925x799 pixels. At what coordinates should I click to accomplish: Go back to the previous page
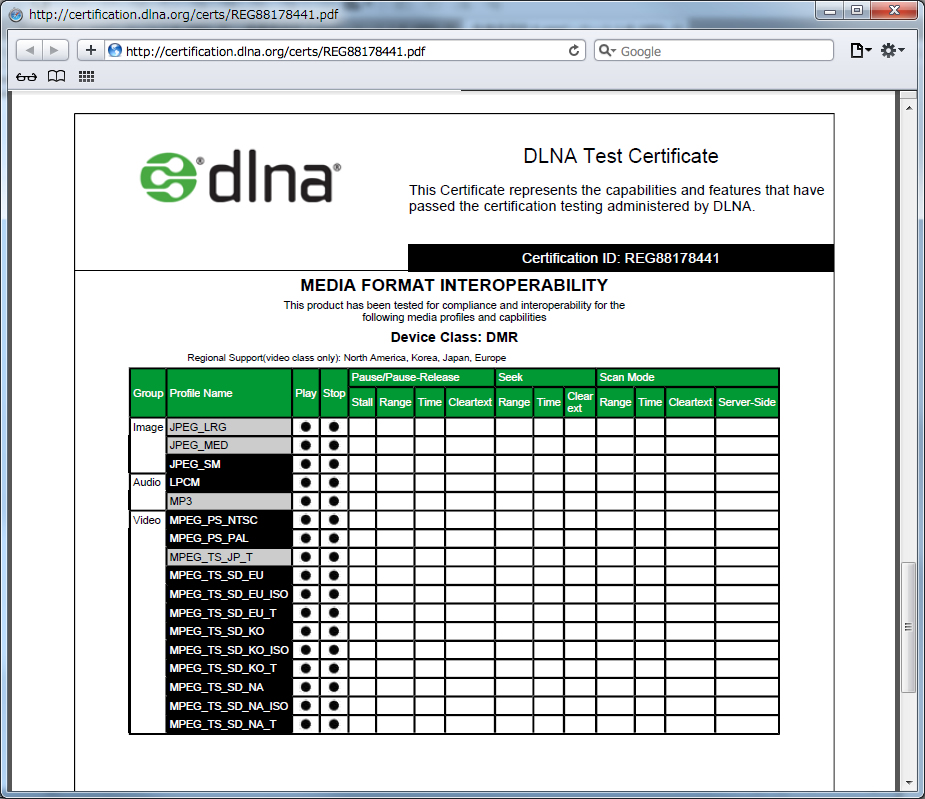click(x=29, y=51)
